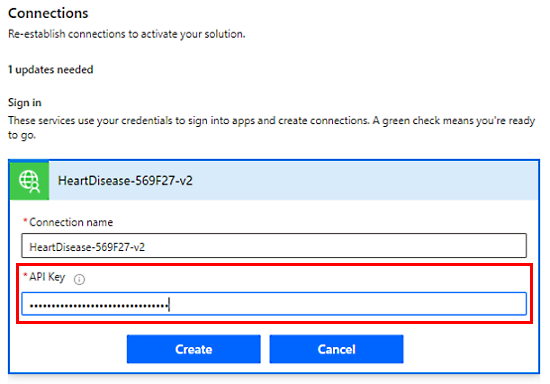Click the Connections heading

[x=48, y=13]
